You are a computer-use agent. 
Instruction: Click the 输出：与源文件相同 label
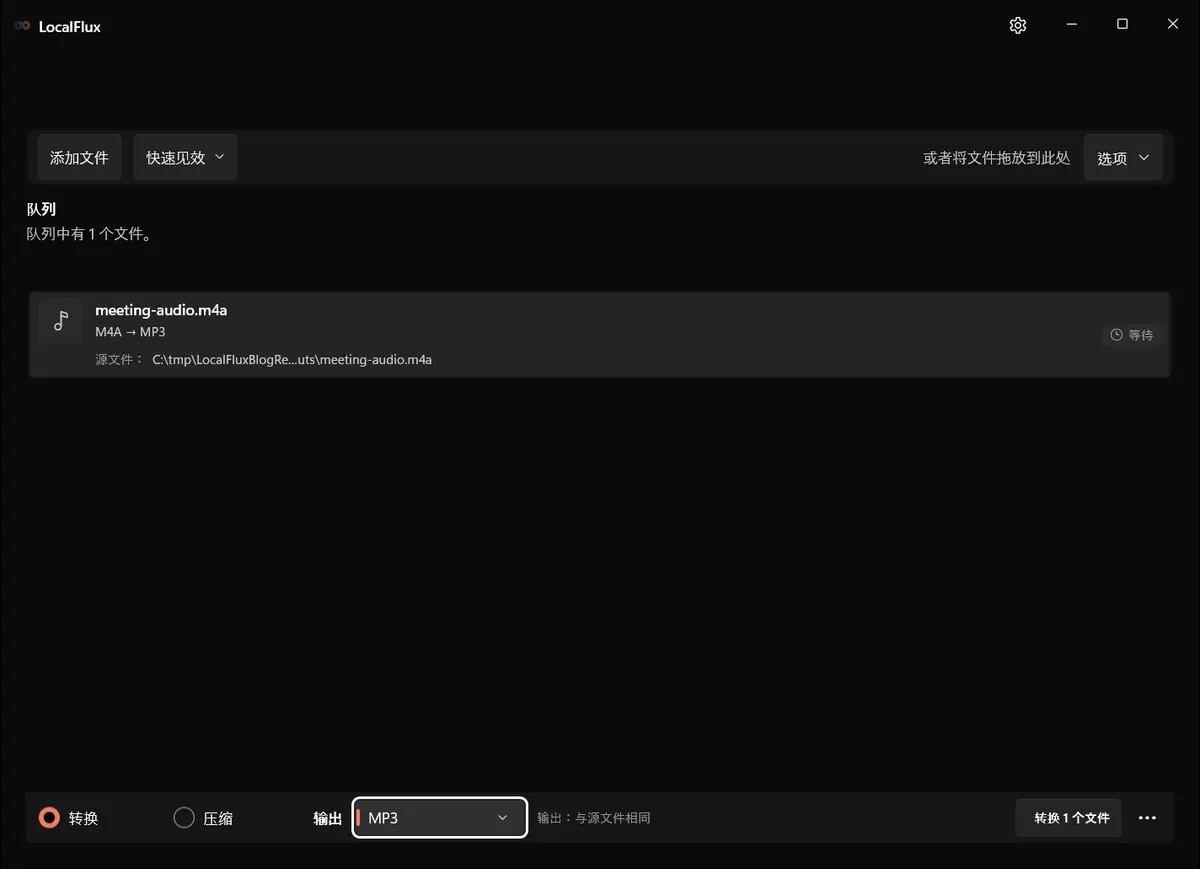(x=594, y=818)
